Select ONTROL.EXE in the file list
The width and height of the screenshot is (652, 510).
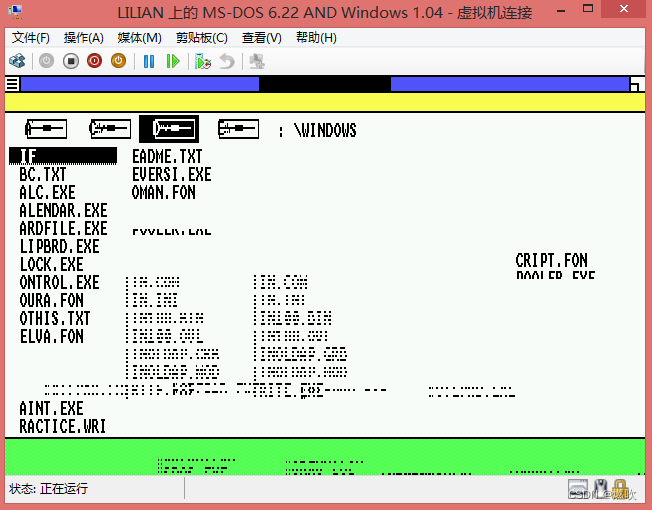59,282
